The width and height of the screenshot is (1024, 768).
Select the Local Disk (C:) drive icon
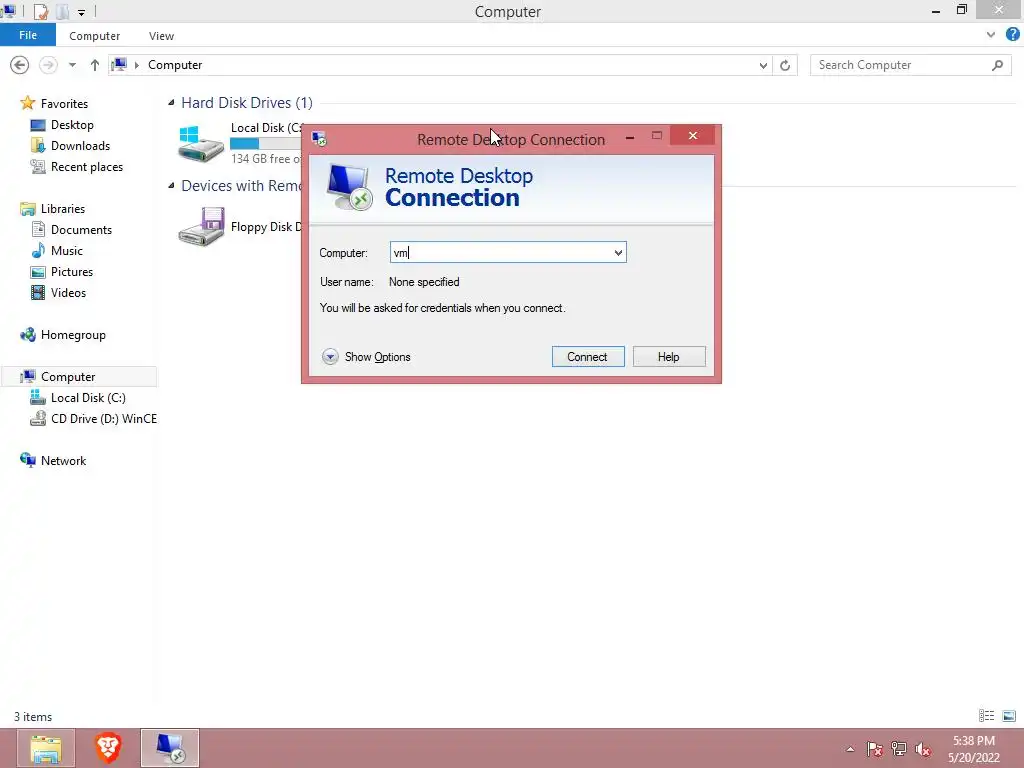[201, 143]
